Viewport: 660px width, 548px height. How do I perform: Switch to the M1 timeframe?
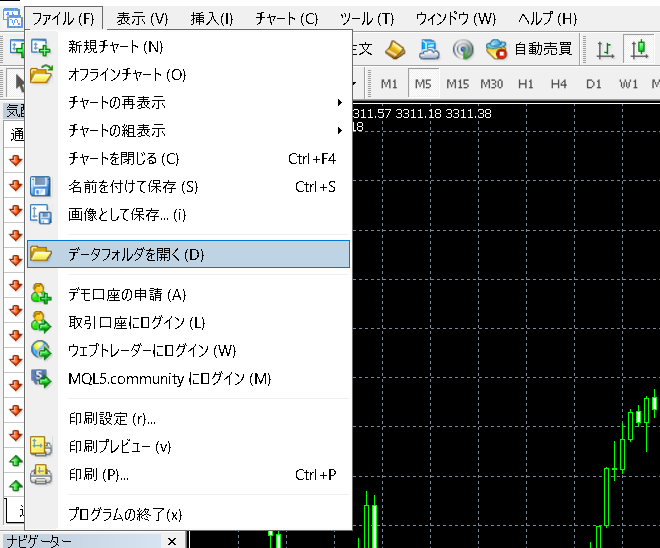390,83
